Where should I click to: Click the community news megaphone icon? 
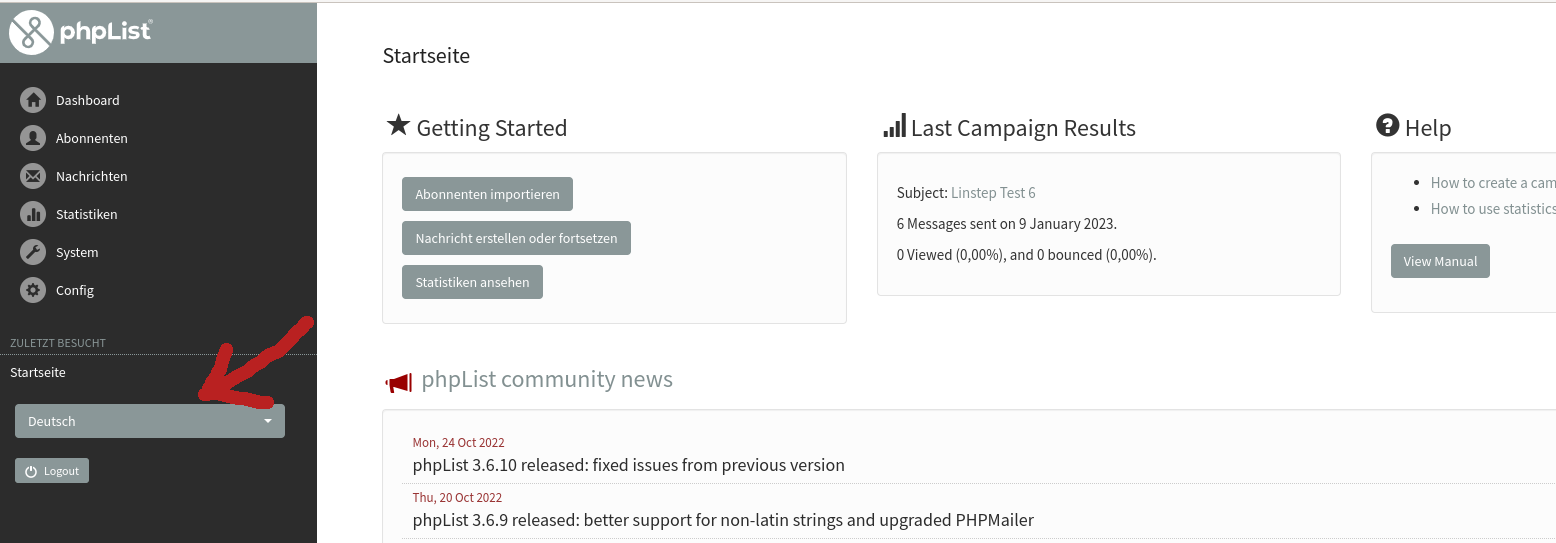tap(398, 382)
